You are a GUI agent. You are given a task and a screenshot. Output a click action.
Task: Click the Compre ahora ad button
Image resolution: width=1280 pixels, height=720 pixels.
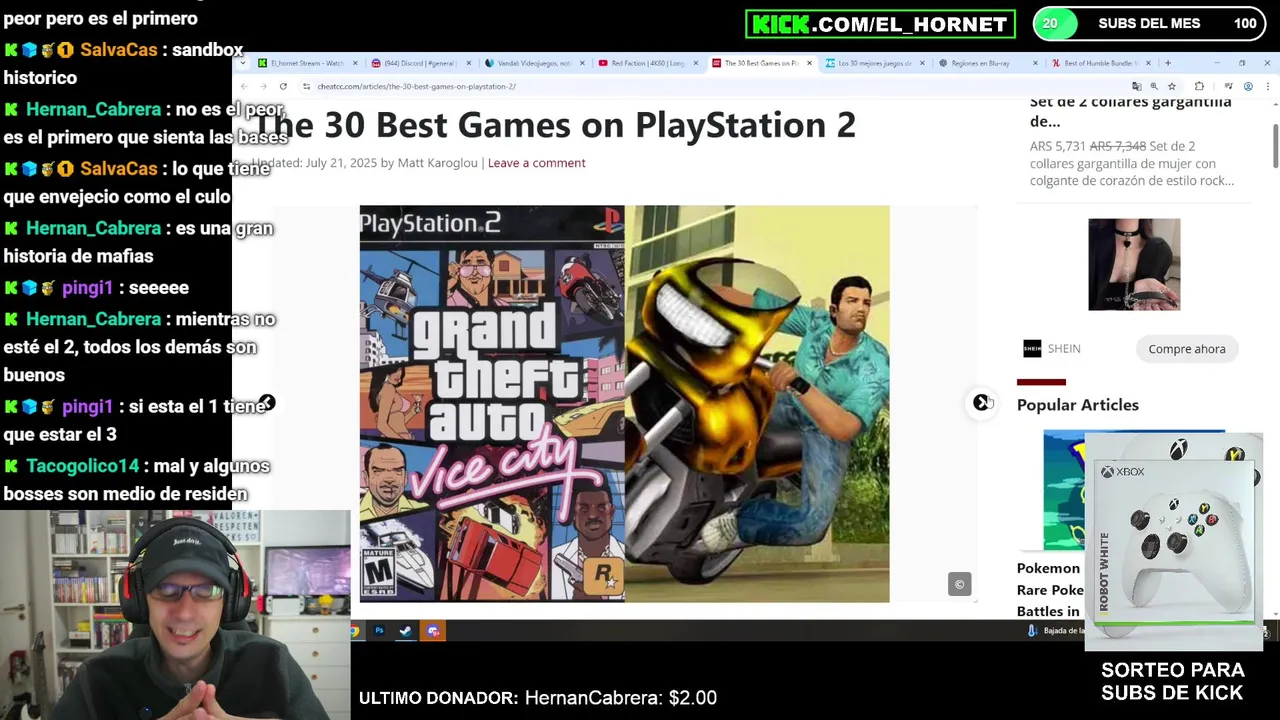pyautogui.click(x=1187, y=349)
